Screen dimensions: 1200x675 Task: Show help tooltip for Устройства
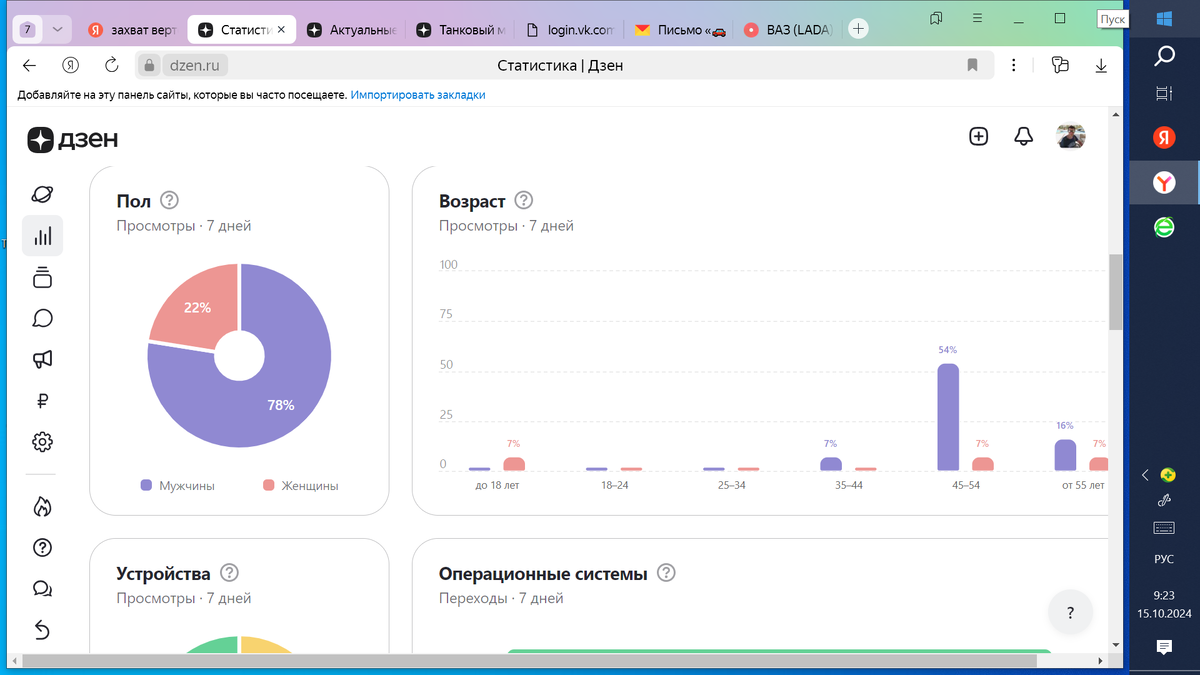click(x=229, y=573)
